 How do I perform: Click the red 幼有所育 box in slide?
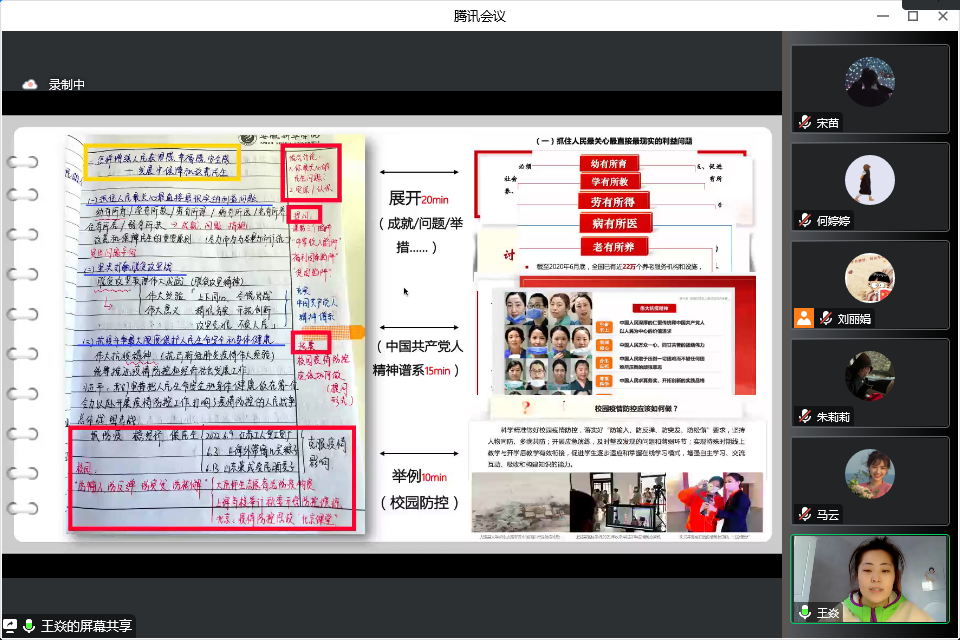click(x=622, y=164)
